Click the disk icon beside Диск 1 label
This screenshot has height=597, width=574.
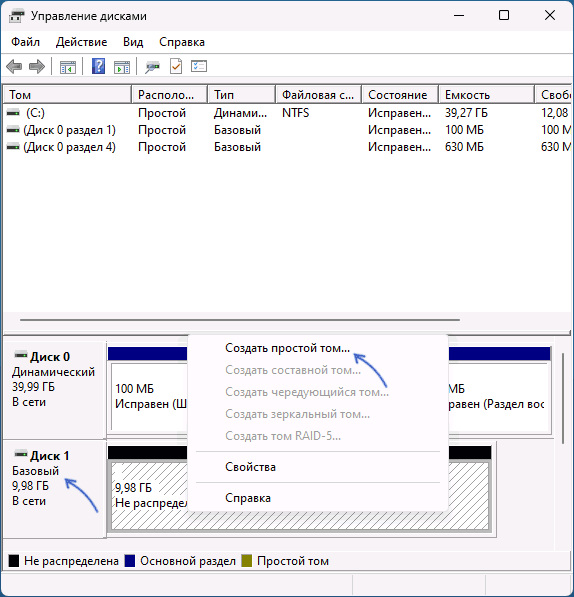tap(21, 454)
